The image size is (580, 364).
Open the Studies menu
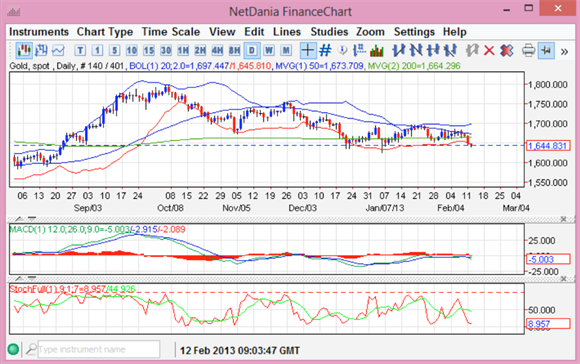[x=329, y=32]
